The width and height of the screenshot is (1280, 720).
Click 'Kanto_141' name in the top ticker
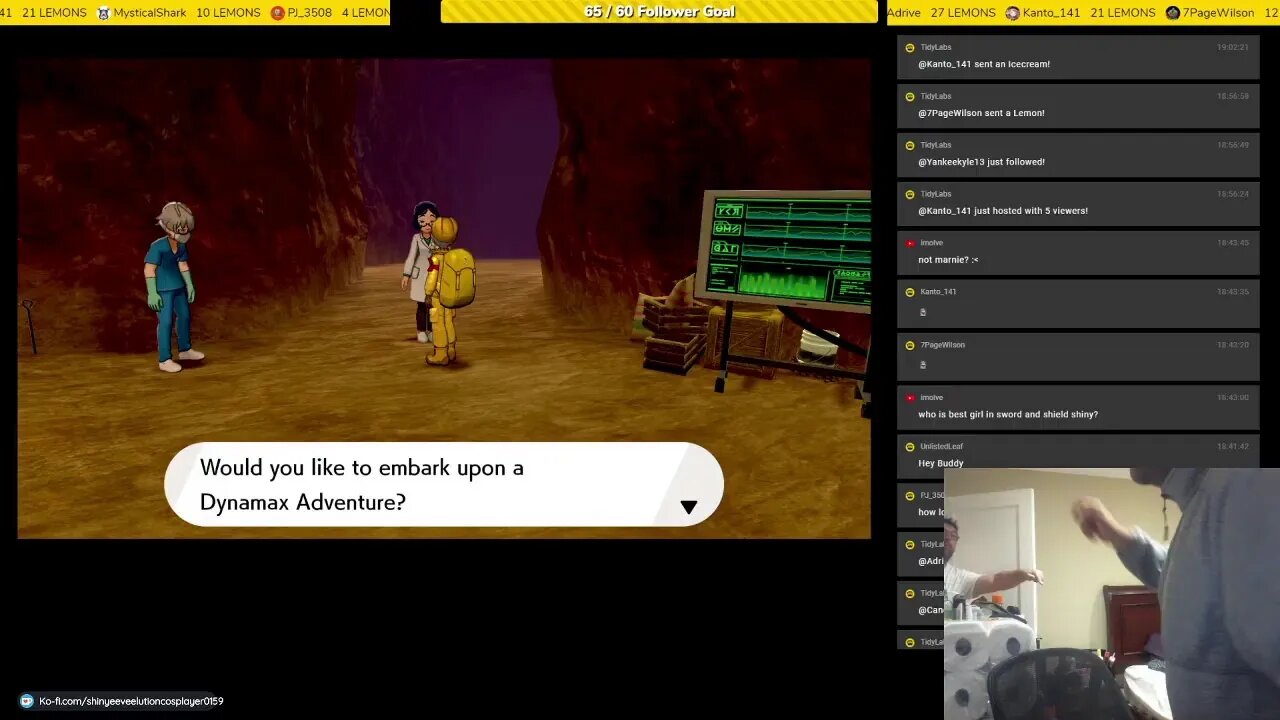point(1051,13)
